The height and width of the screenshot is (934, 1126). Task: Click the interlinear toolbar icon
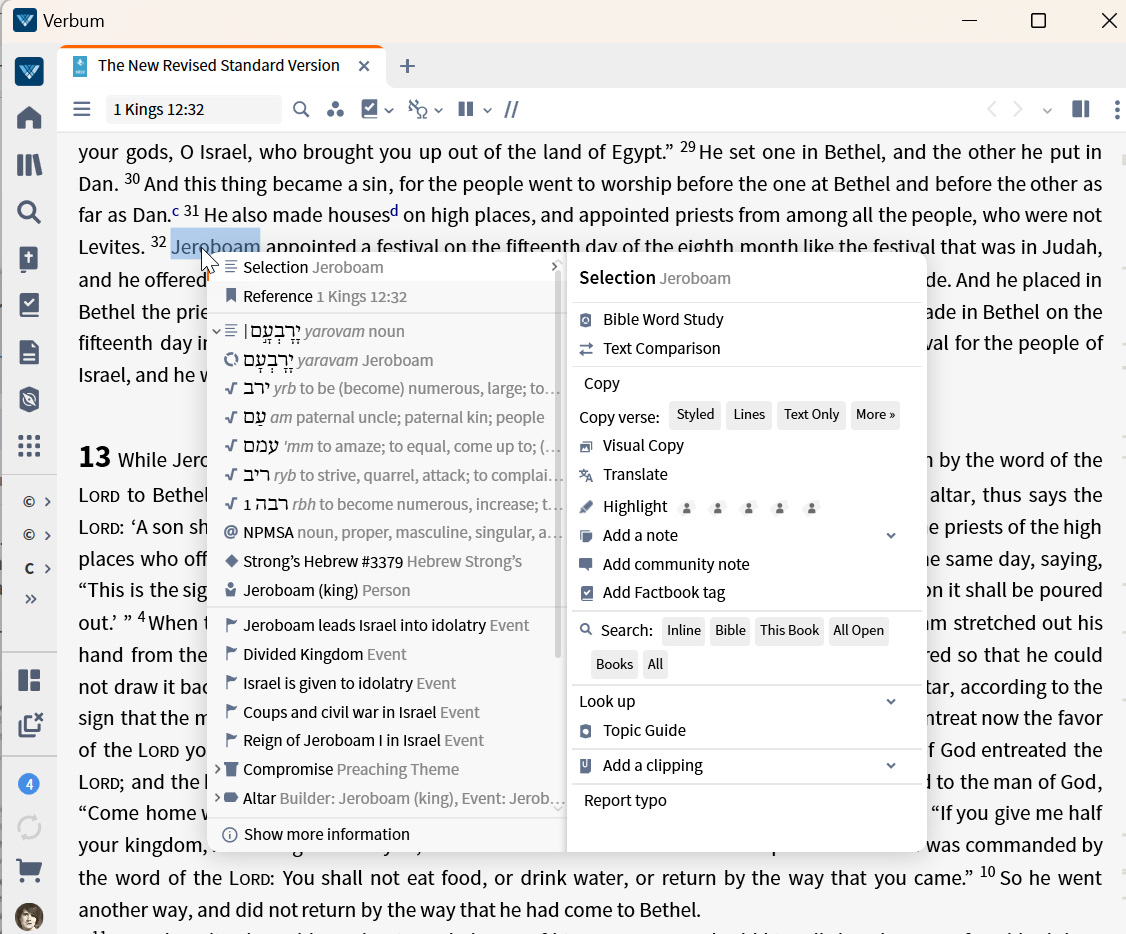[x=418, y=109]
